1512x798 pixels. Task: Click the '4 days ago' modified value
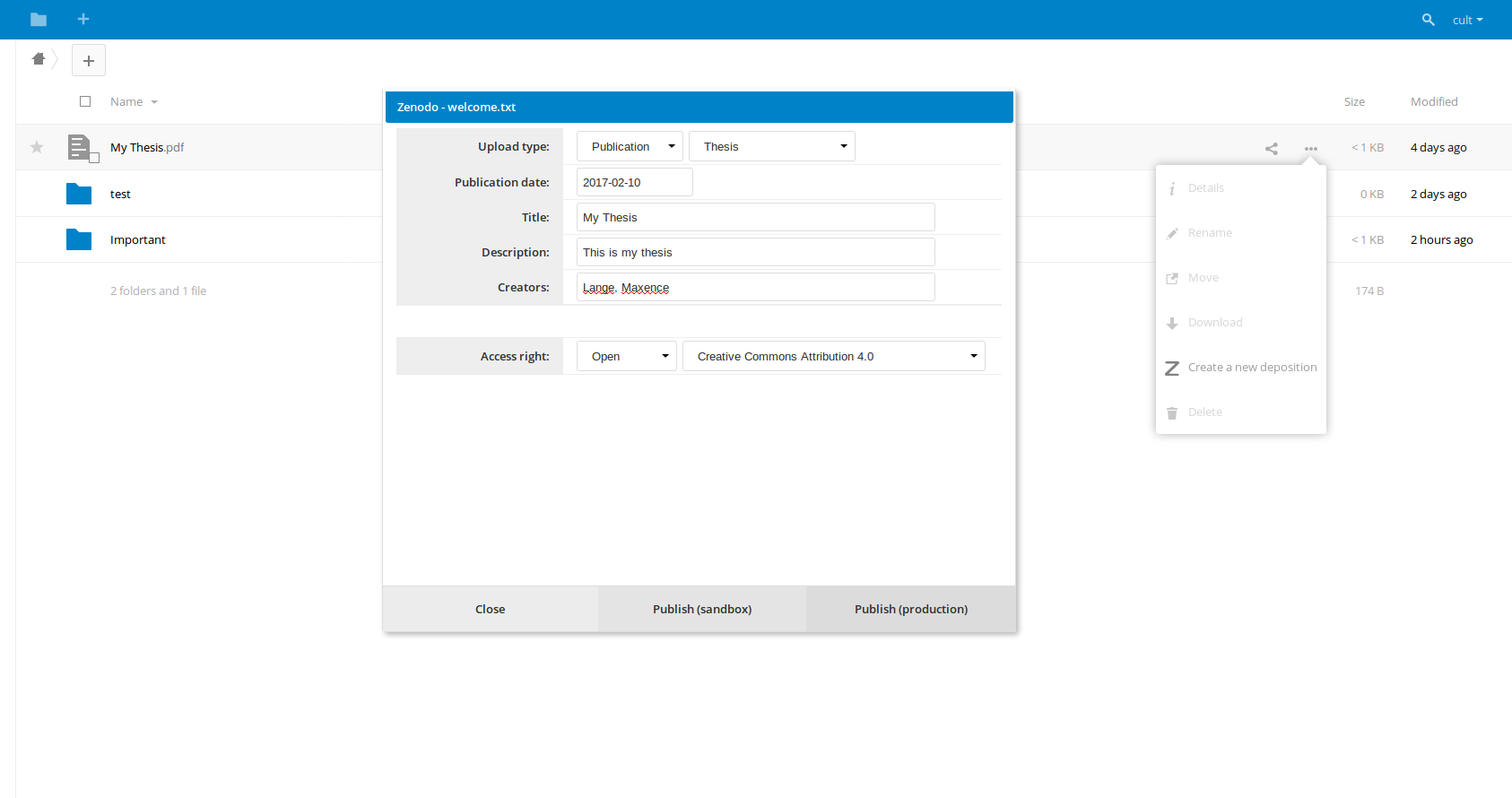point(1438,147)
